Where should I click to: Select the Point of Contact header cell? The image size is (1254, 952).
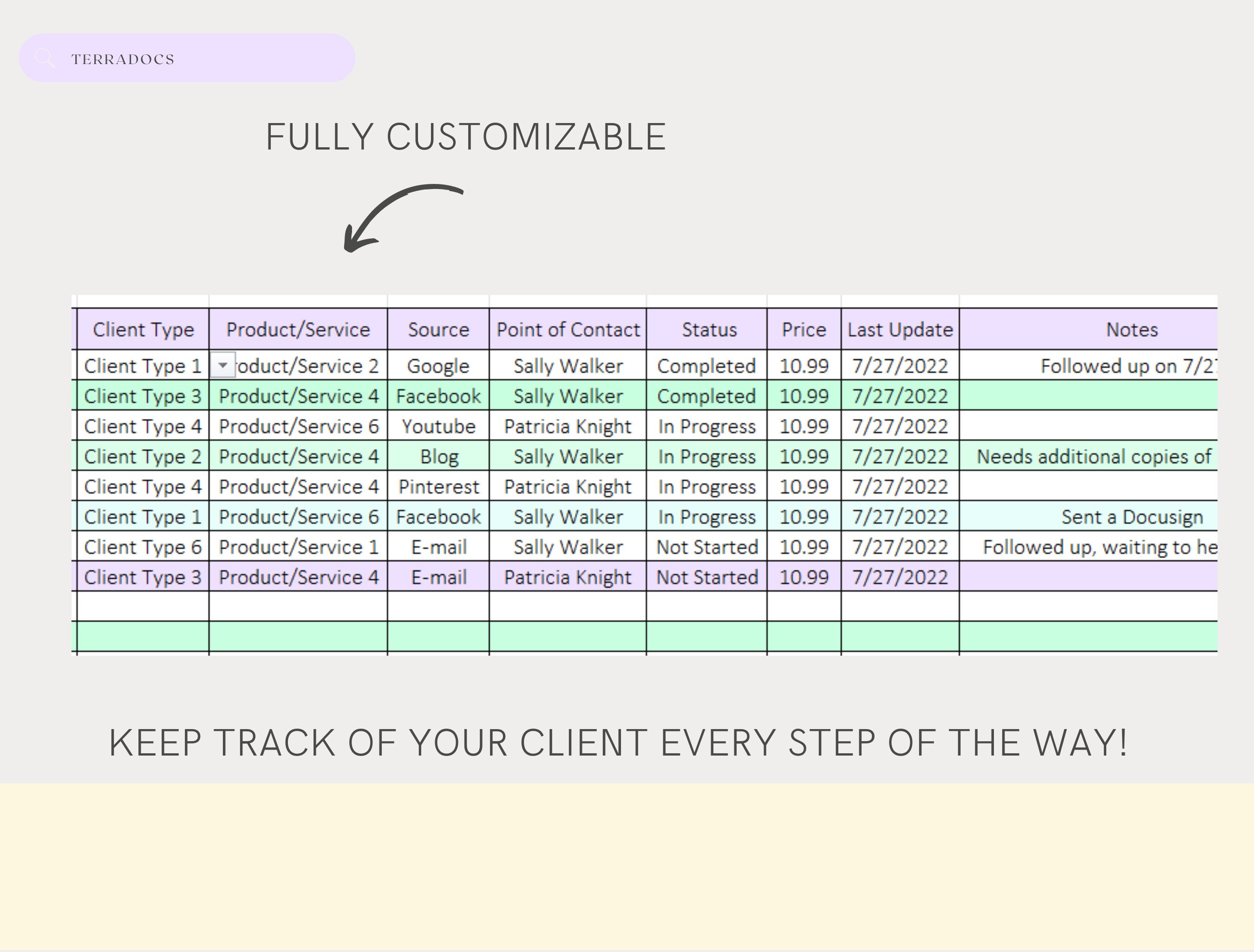[568, 329]
